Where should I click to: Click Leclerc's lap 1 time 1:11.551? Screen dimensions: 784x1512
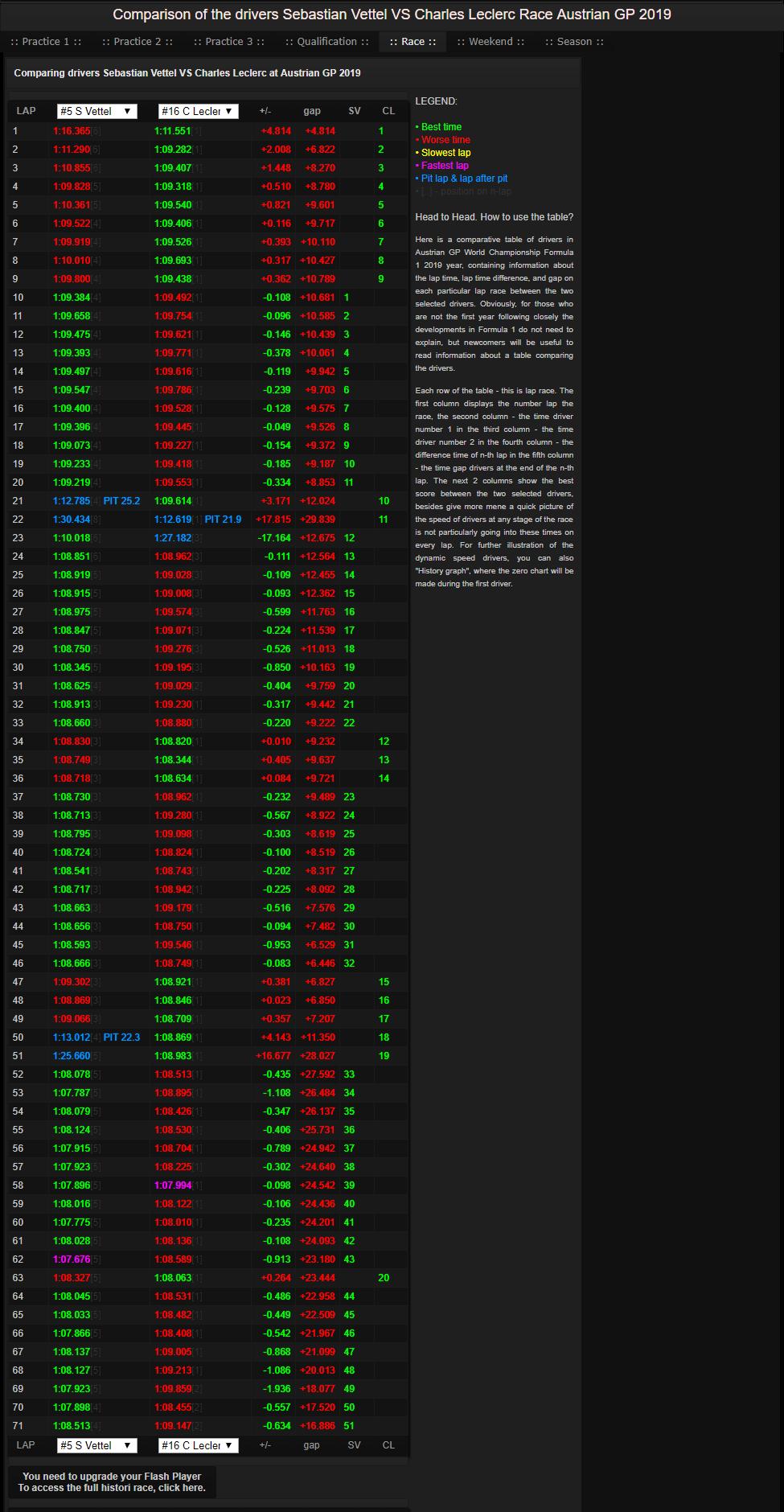(x=172, y=131)
